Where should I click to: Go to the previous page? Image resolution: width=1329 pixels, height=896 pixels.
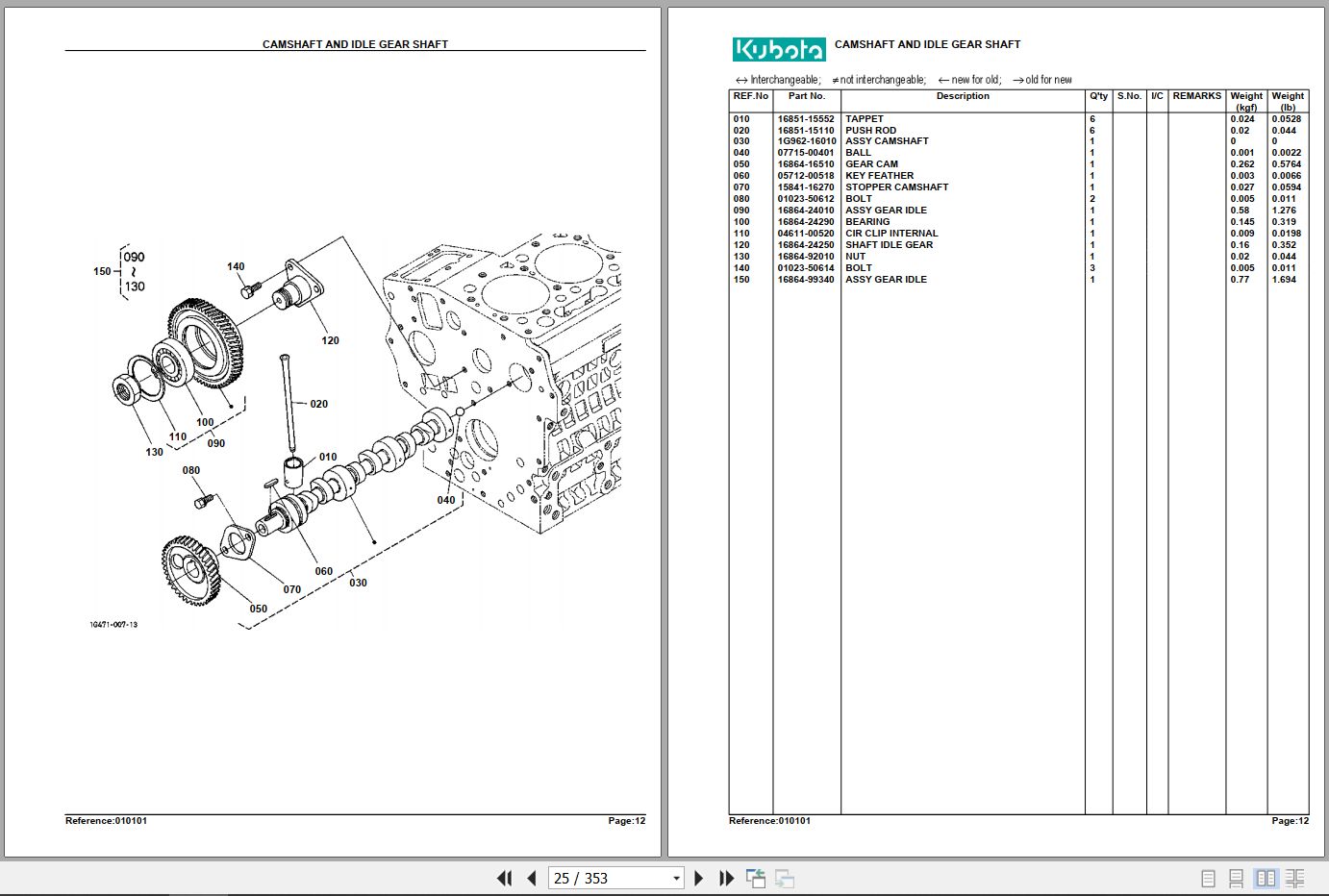(x=532, y=878)
